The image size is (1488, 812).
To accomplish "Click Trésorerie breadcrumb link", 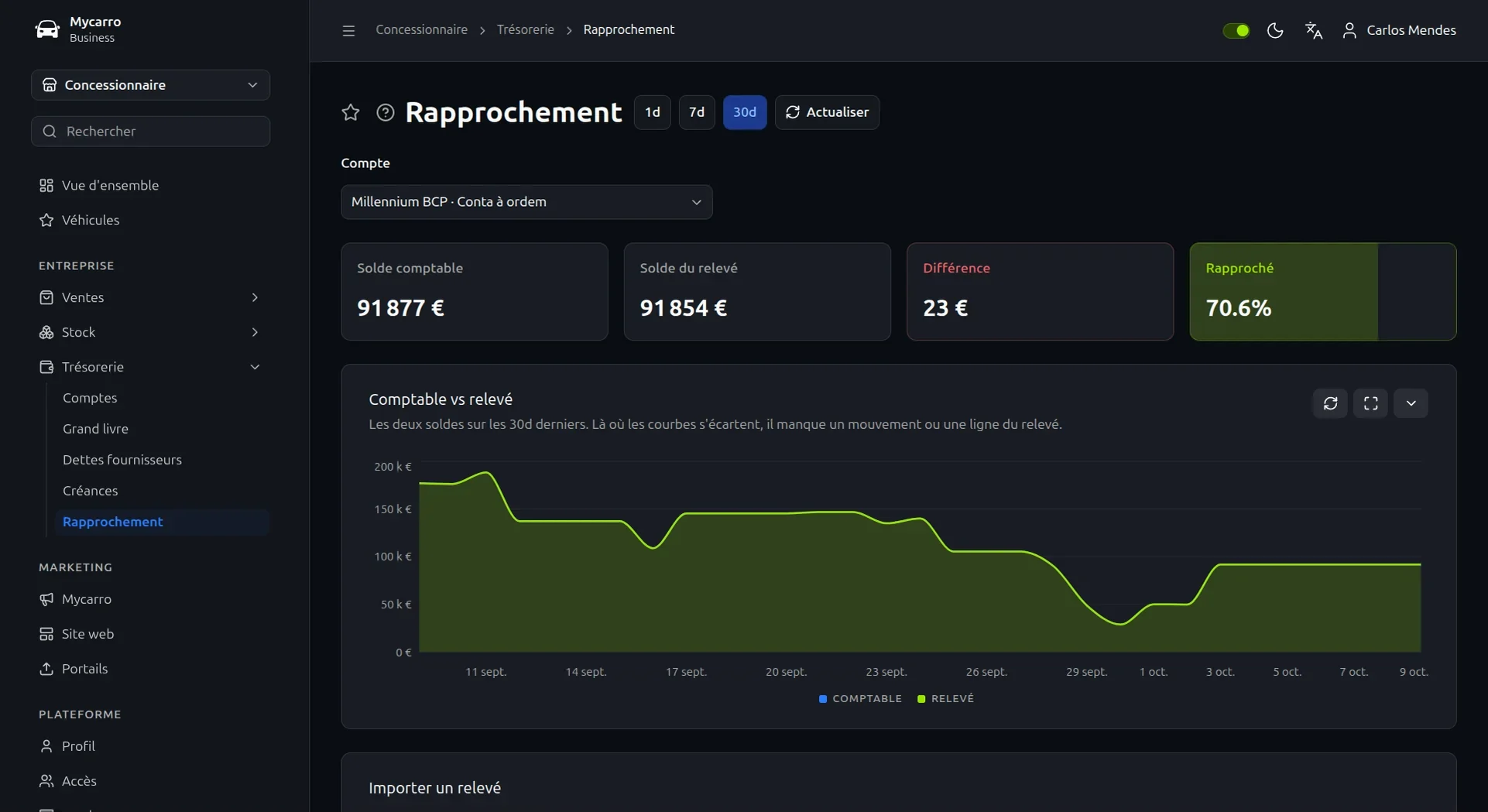I will click(525, 29).
